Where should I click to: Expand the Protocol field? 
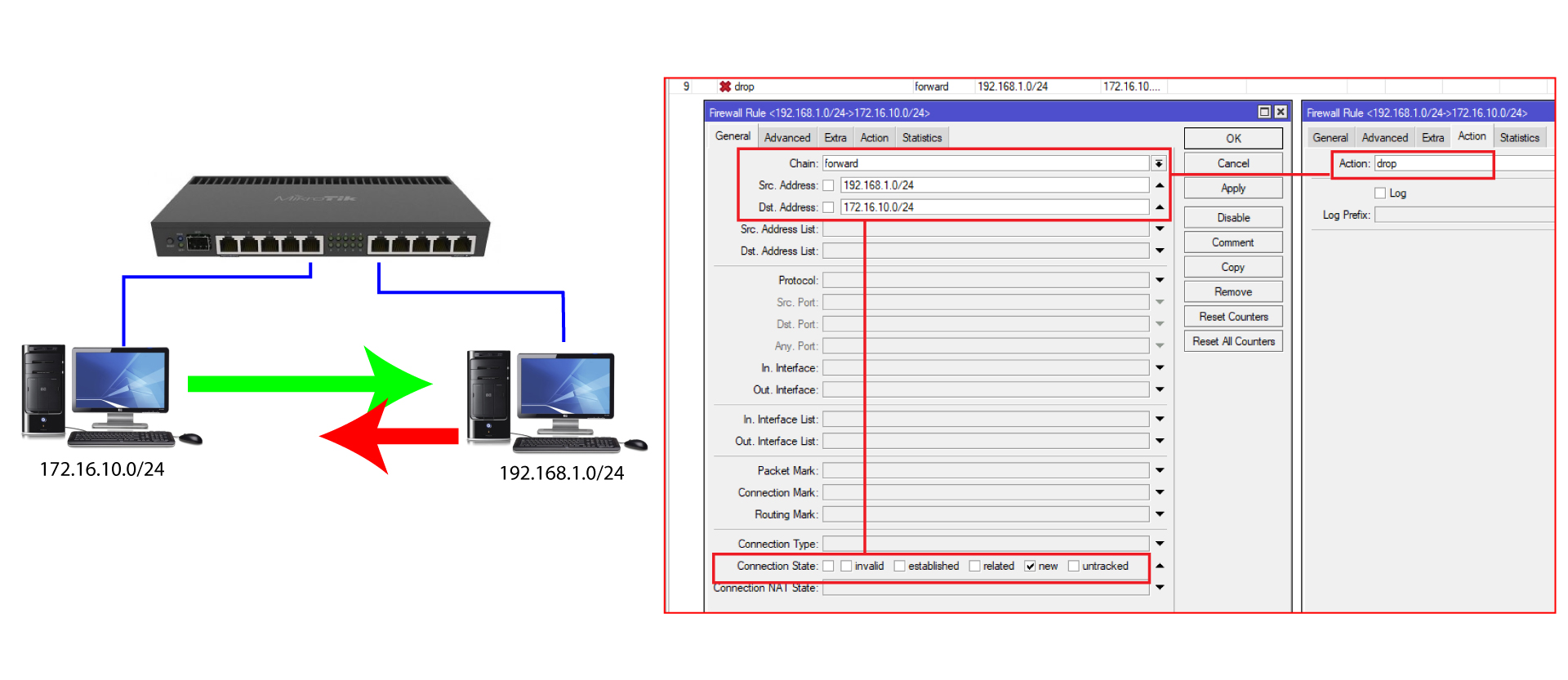(x=1159, y=281)
